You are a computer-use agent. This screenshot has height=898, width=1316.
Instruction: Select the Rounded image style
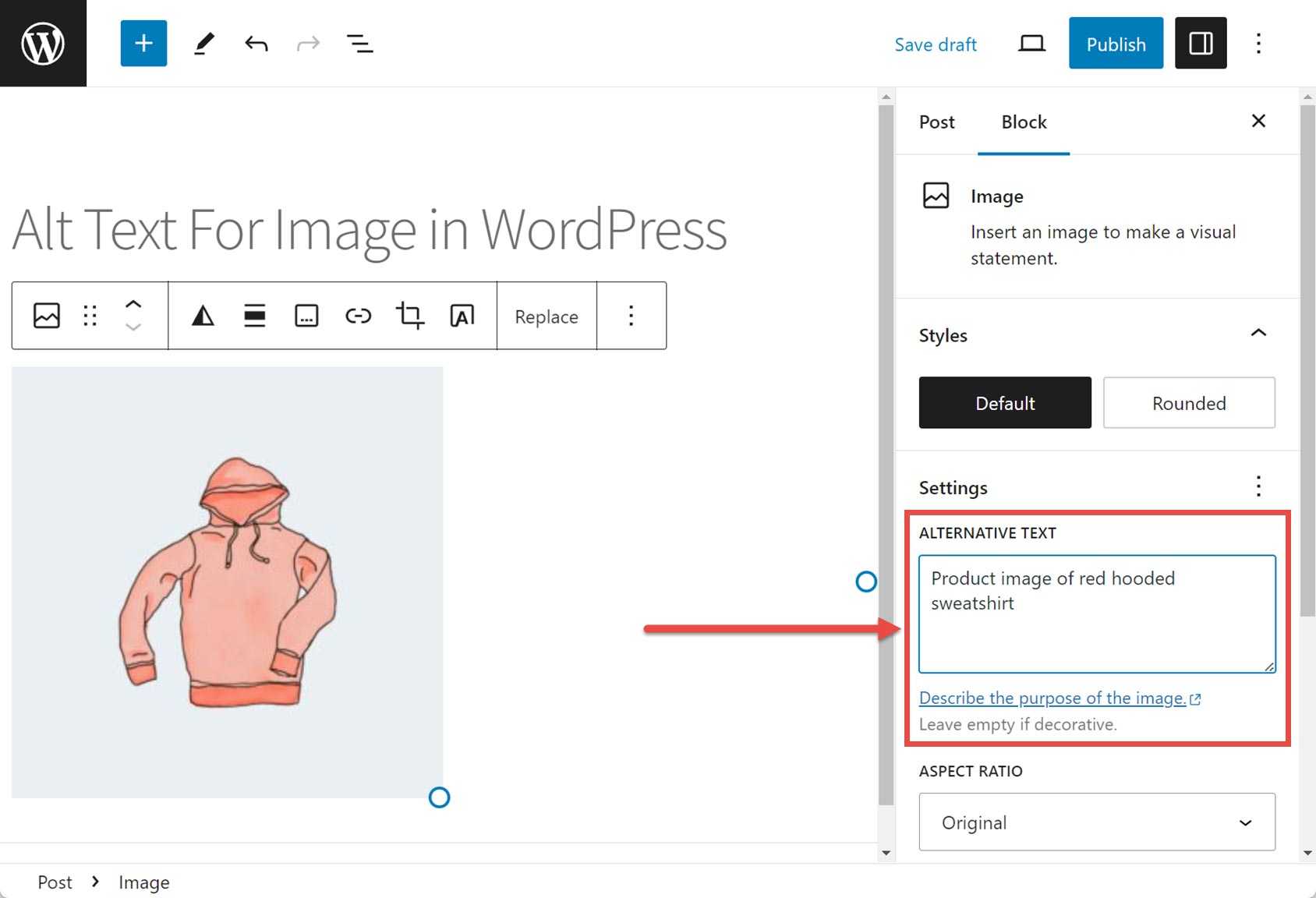pos(1189,403)
